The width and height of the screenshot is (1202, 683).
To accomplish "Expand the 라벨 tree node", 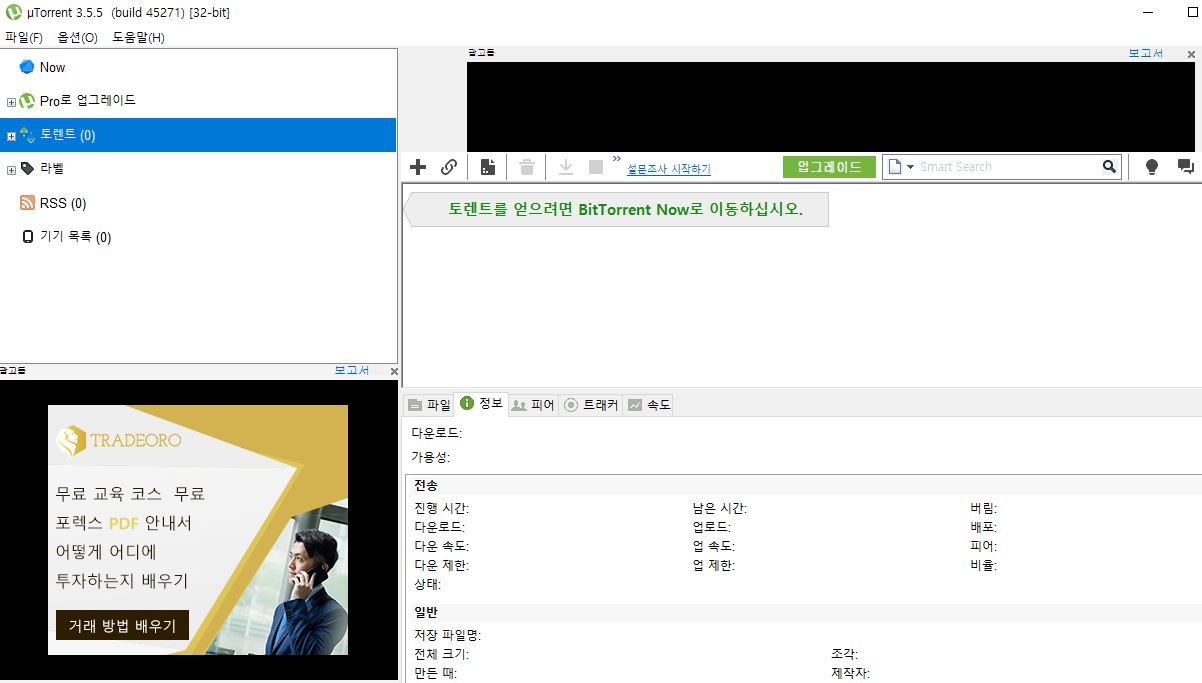I will pos(11,170).
